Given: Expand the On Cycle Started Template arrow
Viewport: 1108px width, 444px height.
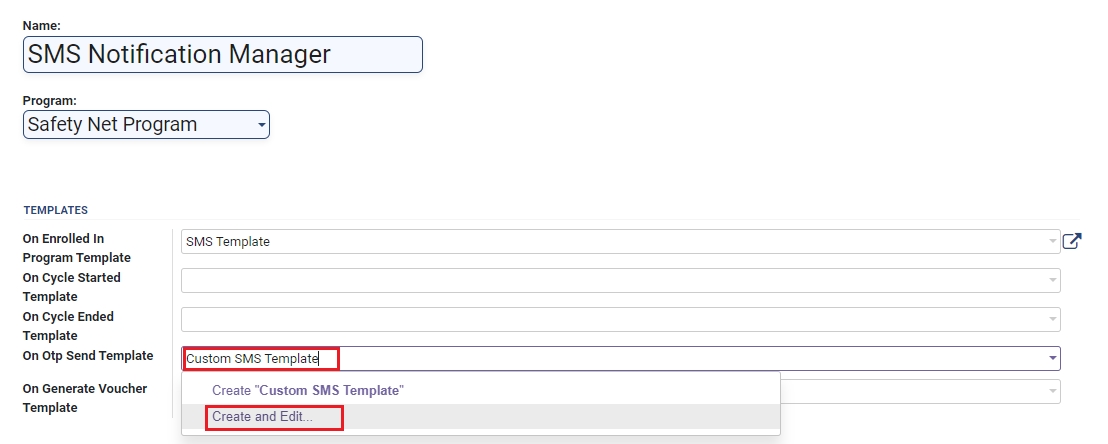Looking at the screenshot, I should 1052,280.
